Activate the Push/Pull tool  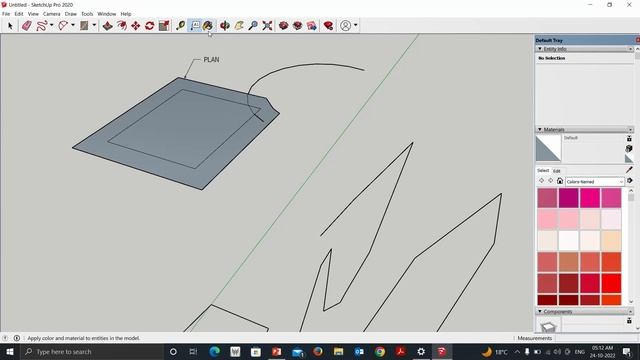[x=107, y=26]
